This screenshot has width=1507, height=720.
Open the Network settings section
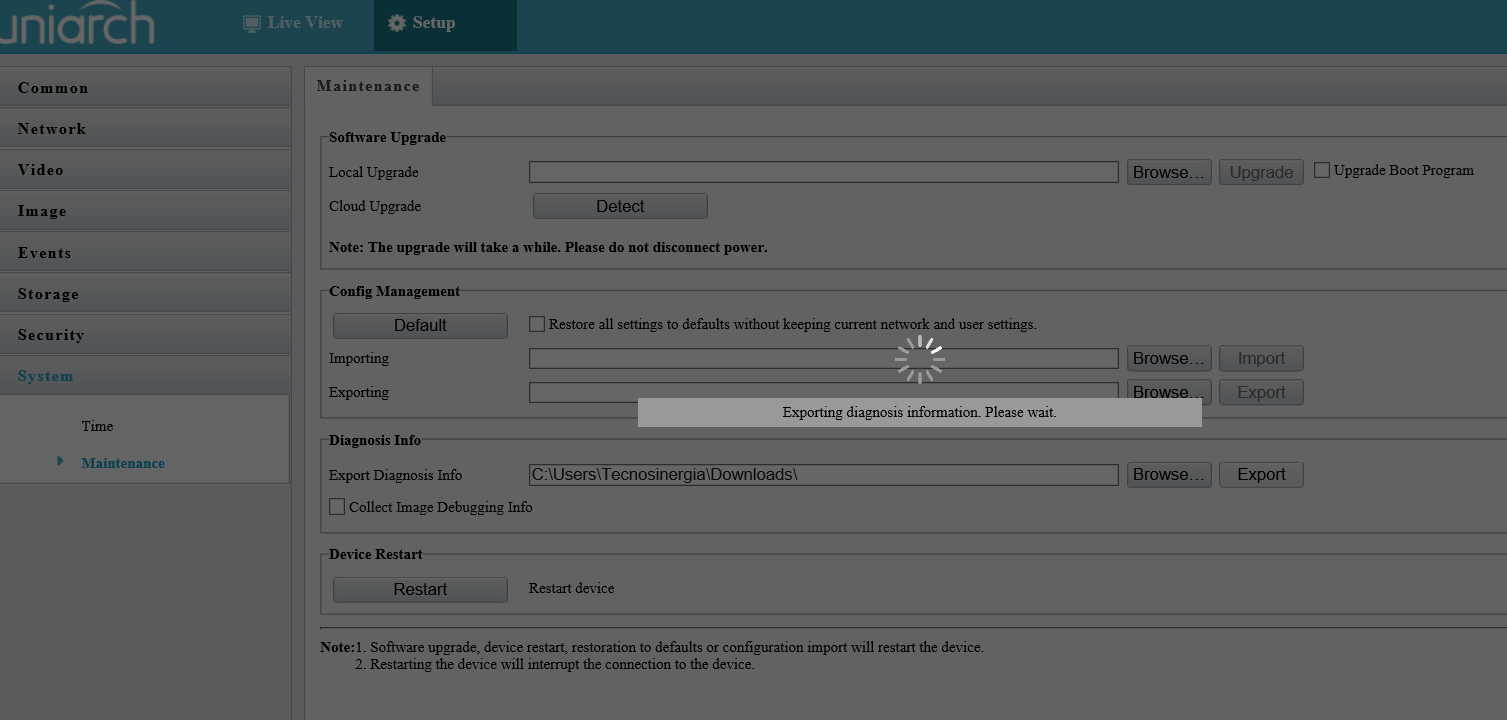[x=51, y=128]
